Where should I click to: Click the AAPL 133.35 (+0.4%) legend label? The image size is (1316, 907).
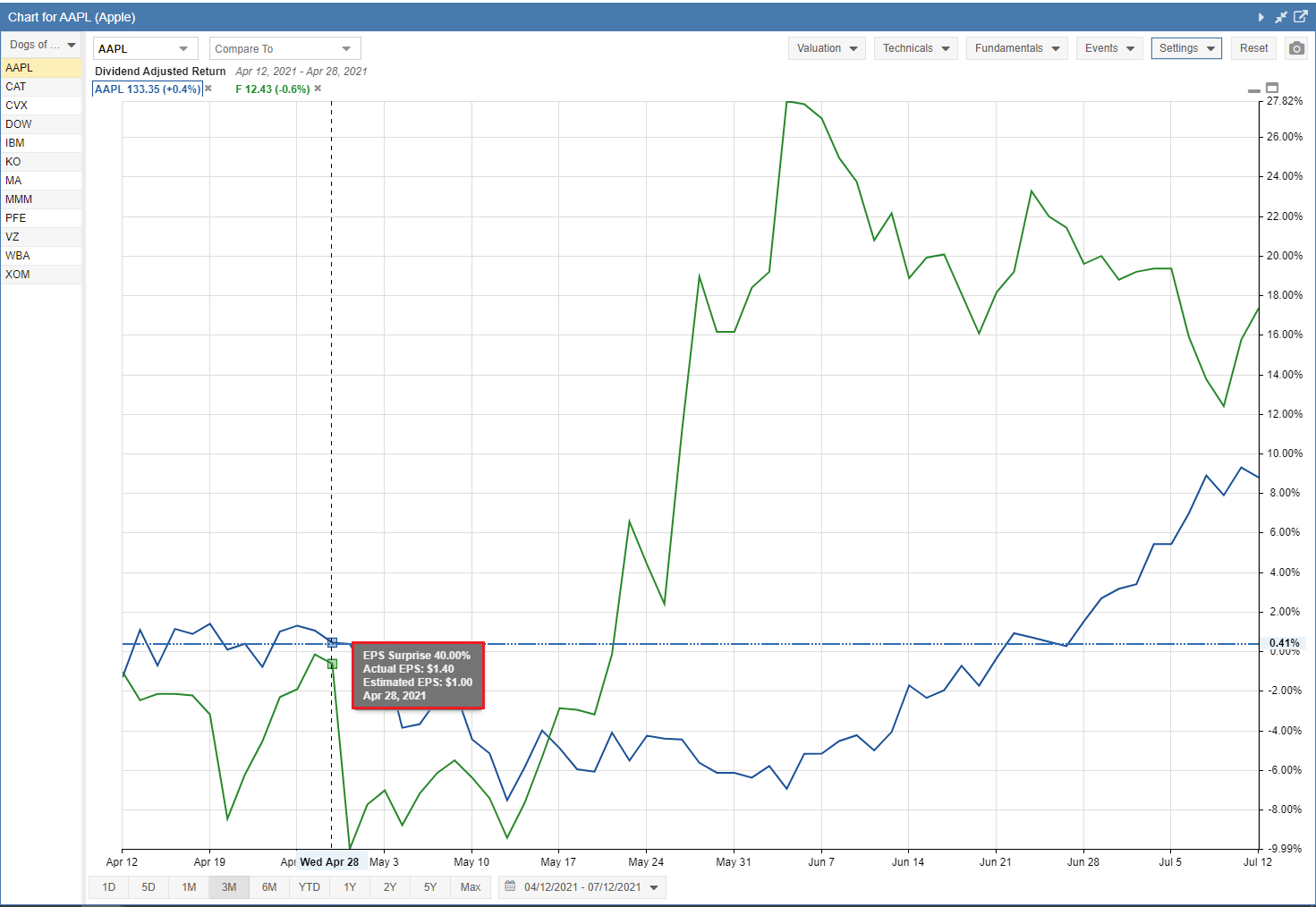[x=148, y=89]
